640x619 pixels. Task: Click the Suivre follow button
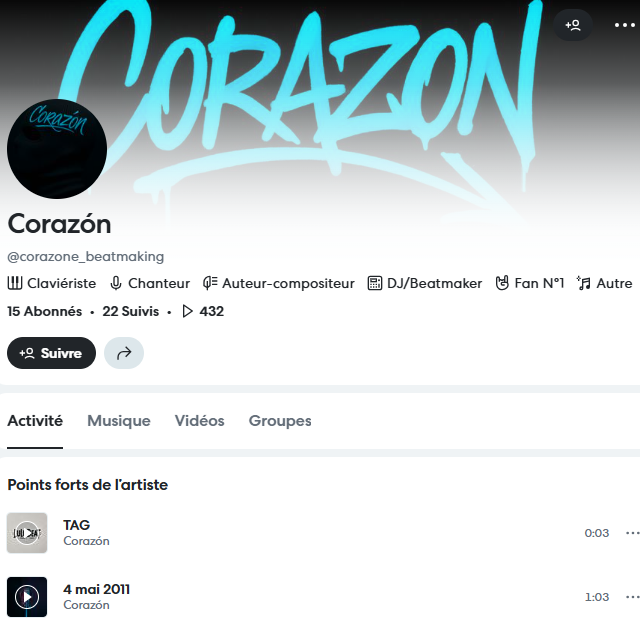pos(51,353)
